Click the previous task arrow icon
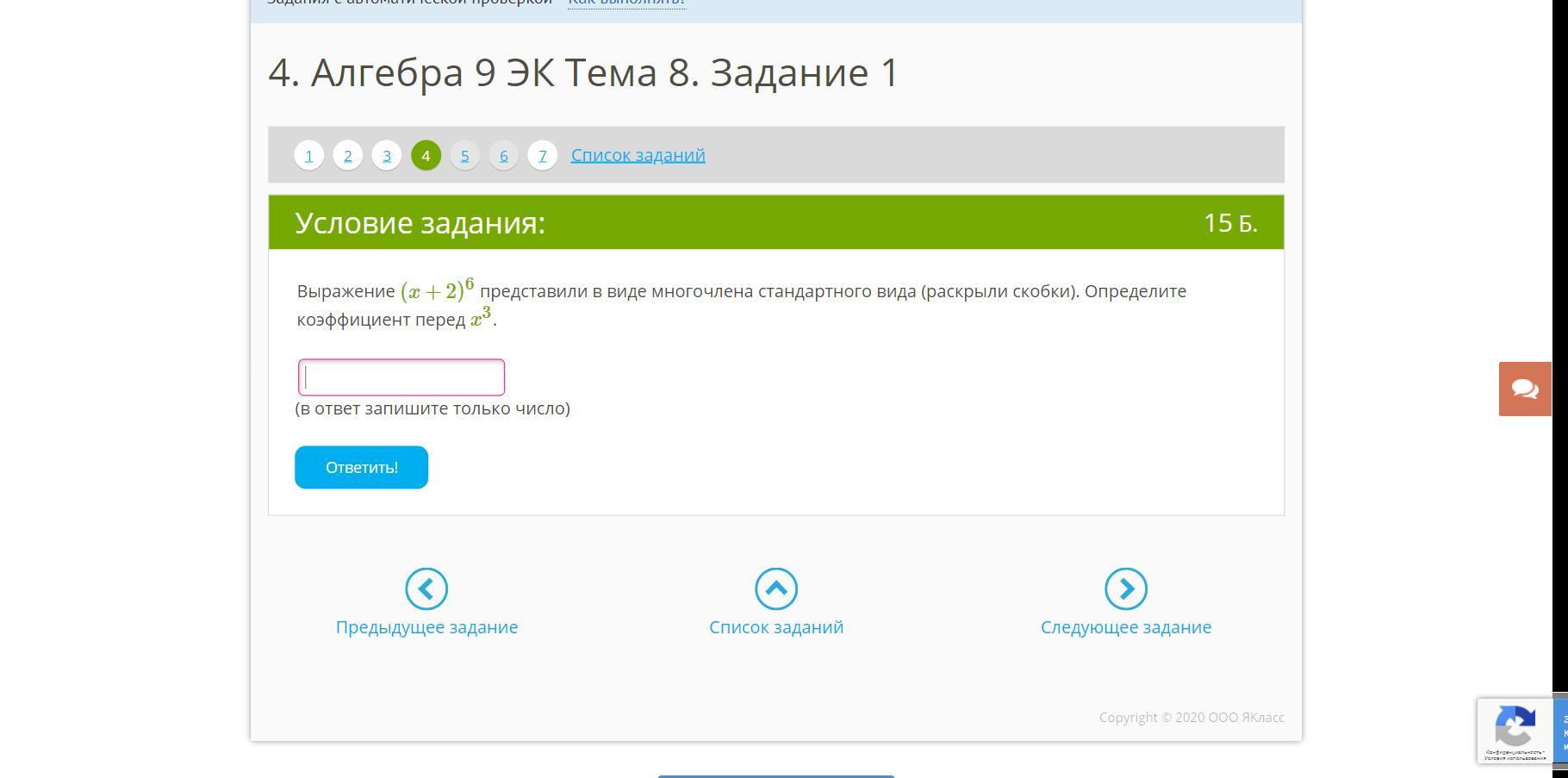The height and width of the screenshot is (778, 1568). [426, 588]
